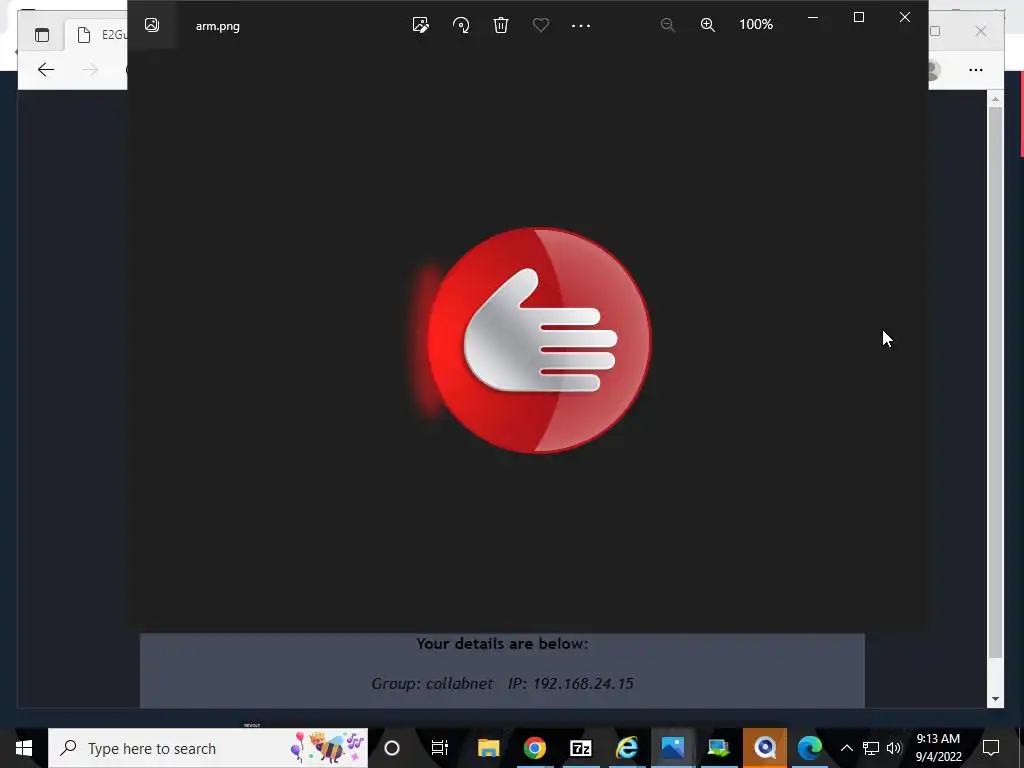This screenshot has width=1024, height=768.
Task: Open Edge Settings and more menu
Action: 976,70
